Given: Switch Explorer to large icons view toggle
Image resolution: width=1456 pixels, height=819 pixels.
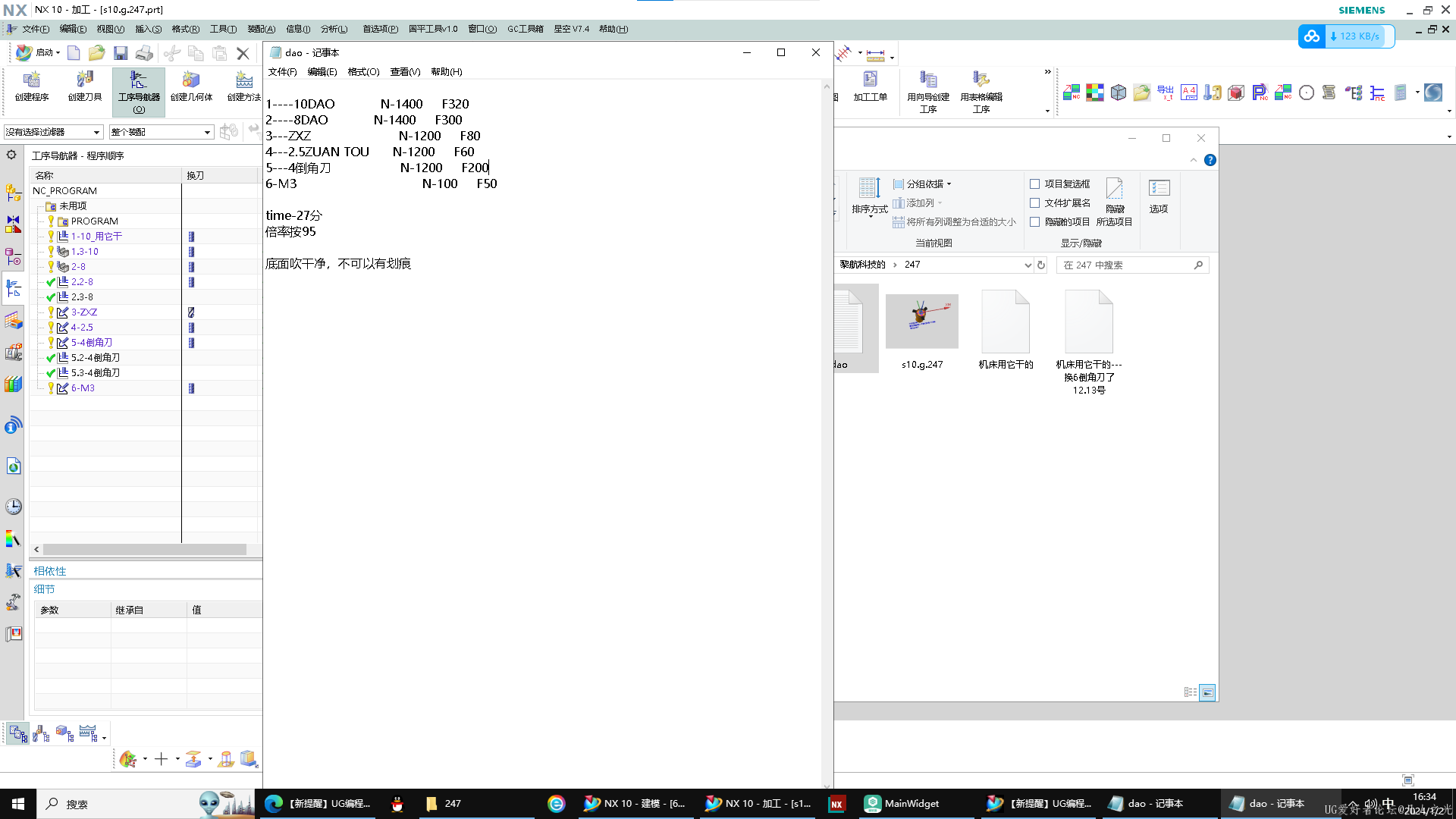Looking at the screenshot, I should point(1208,692).
